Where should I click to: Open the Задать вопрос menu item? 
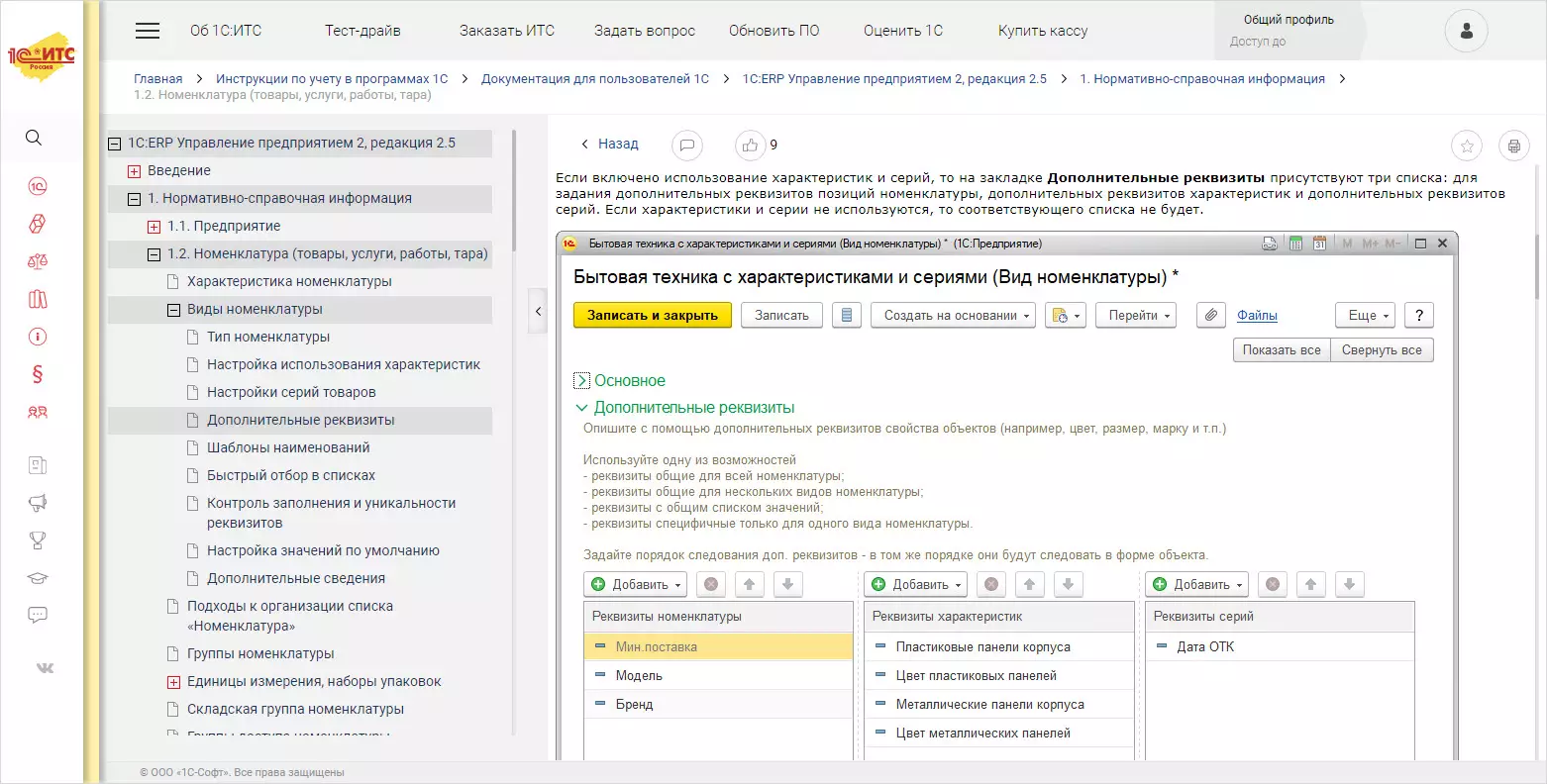[644, 31]
